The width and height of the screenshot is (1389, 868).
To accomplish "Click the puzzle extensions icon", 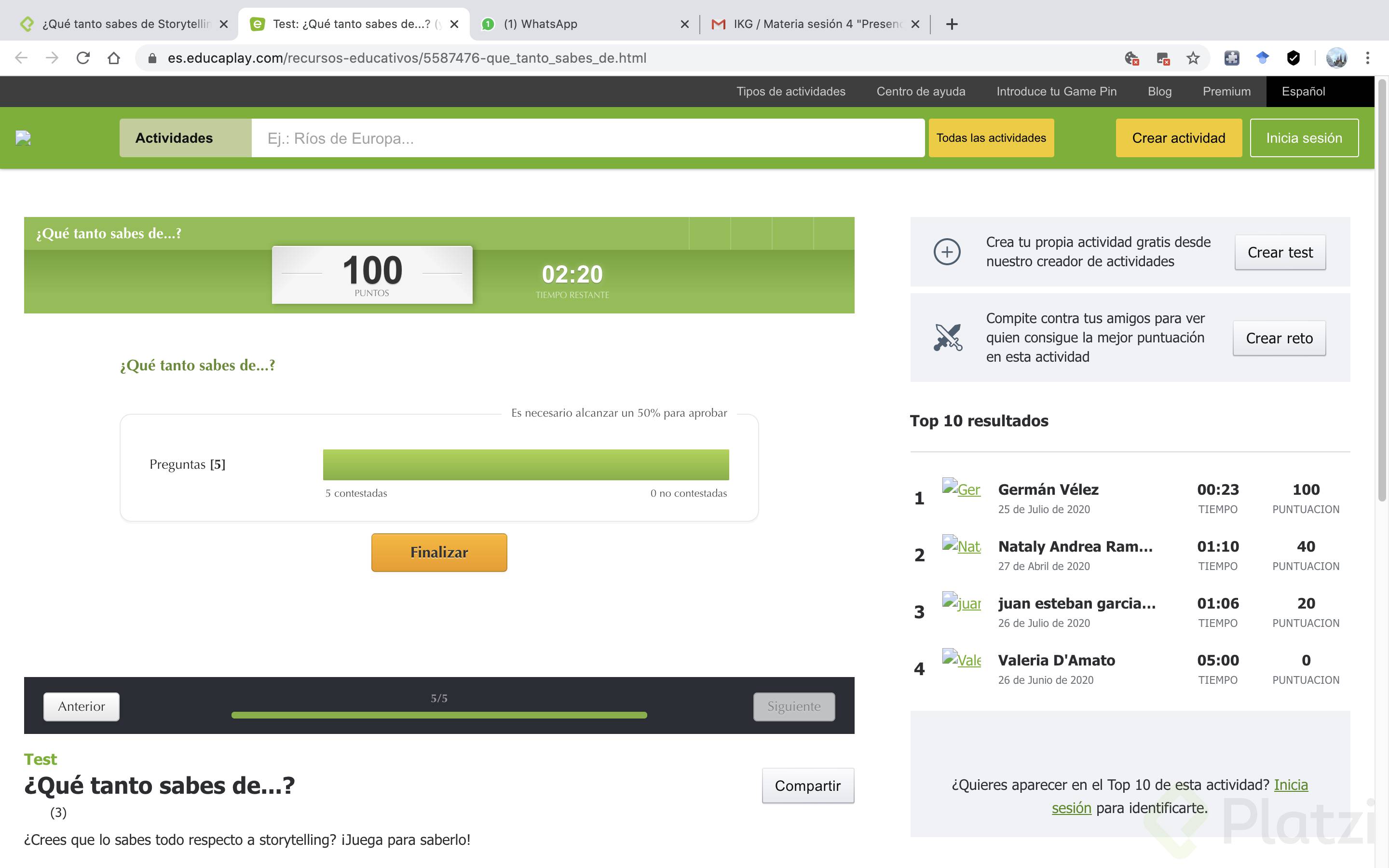I will point(1232,58).
